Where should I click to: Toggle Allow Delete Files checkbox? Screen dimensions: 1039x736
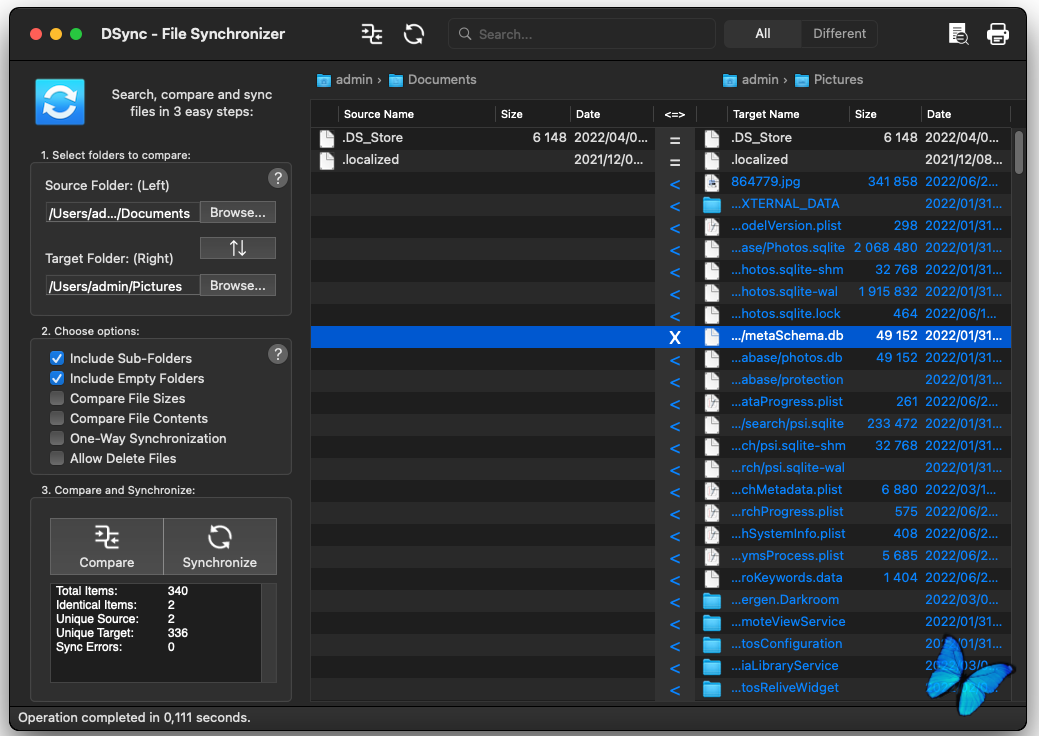(x=58, y=458)
